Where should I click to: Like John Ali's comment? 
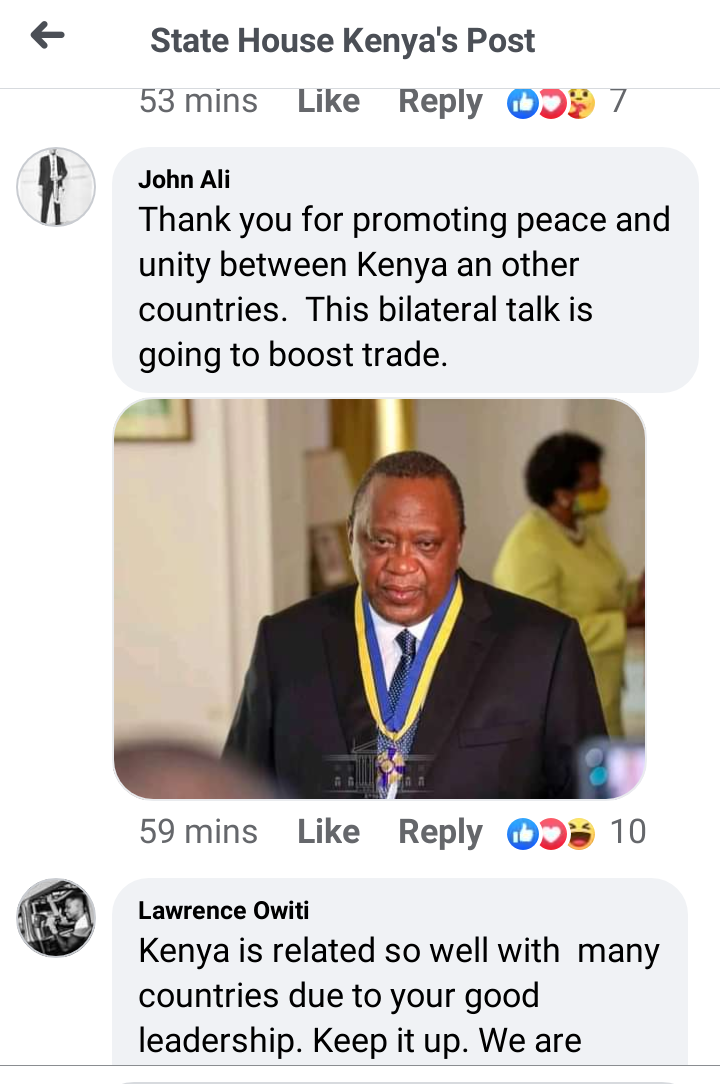329,832
